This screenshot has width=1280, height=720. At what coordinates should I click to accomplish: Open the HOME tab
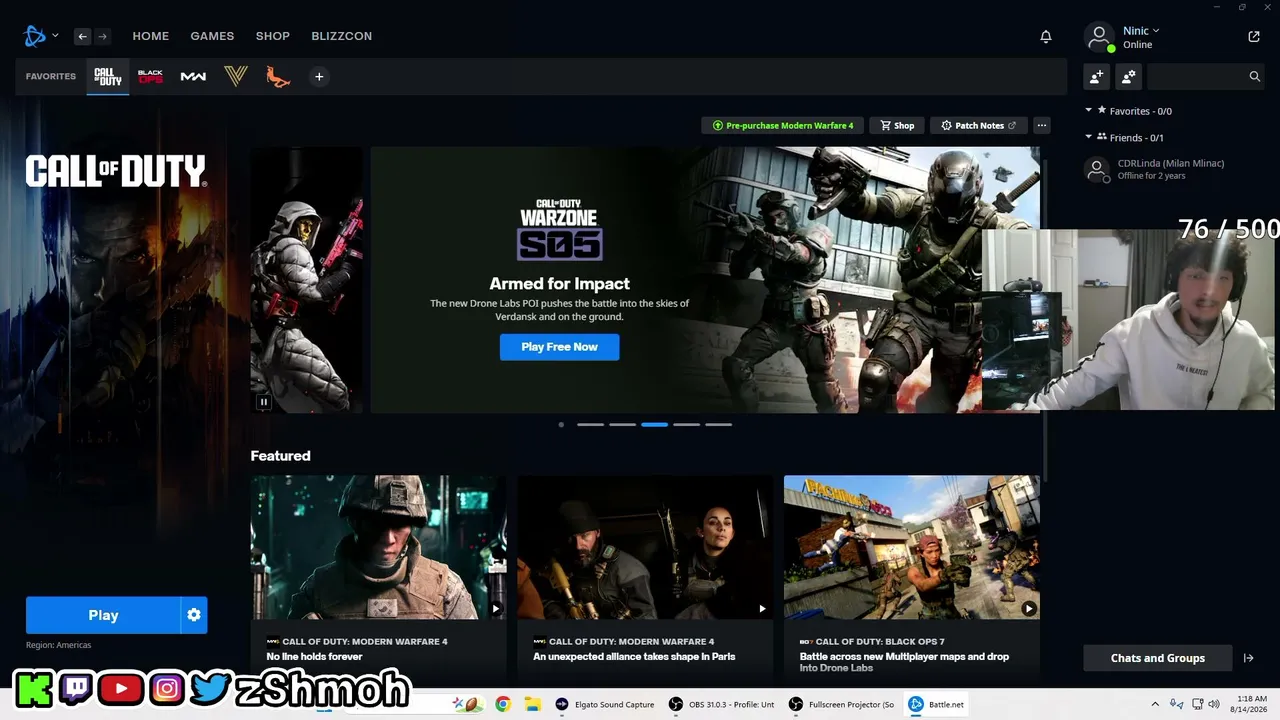pyautogui.click(x=151, y=36)
